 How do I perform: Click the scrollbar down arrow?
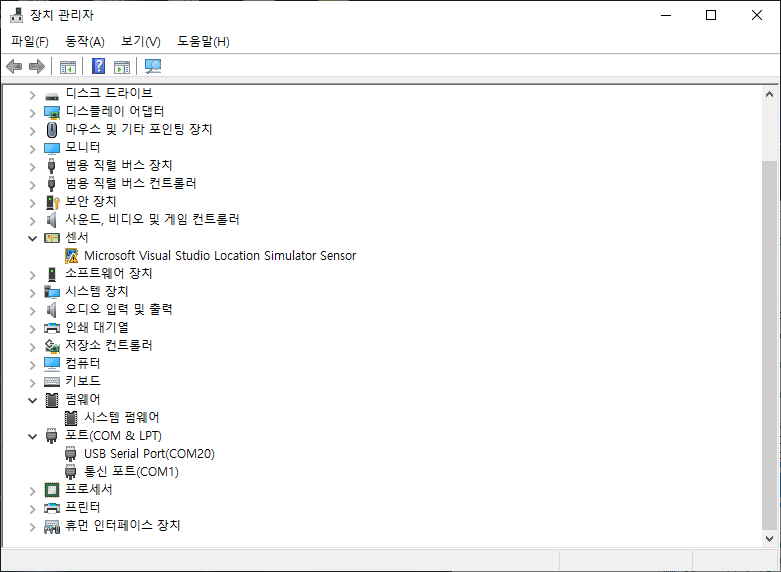pyautogui.click(x=769, y=539)
